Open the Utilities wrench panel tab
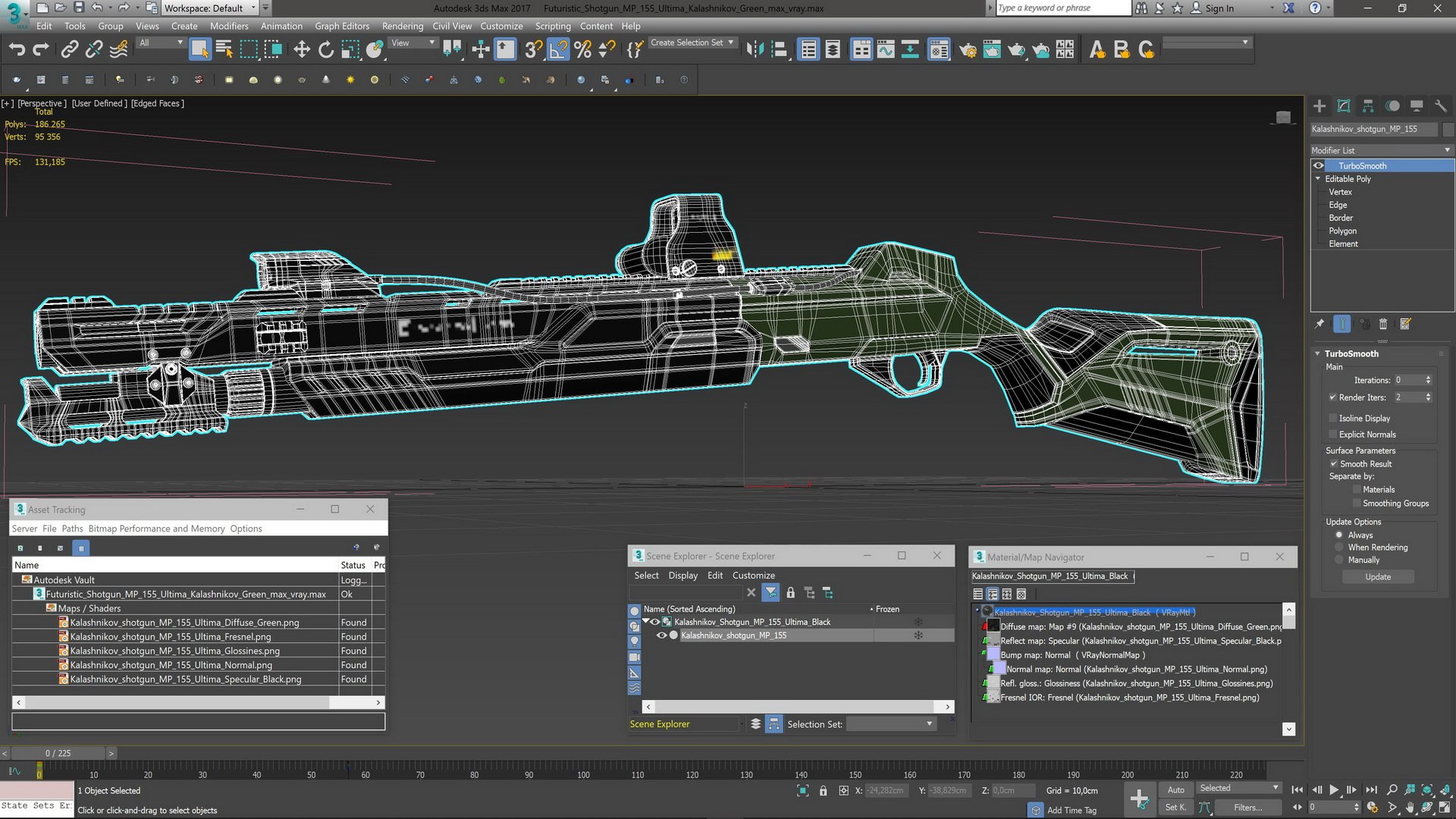Viewport: 1456px width, 819px height. 1441,106
